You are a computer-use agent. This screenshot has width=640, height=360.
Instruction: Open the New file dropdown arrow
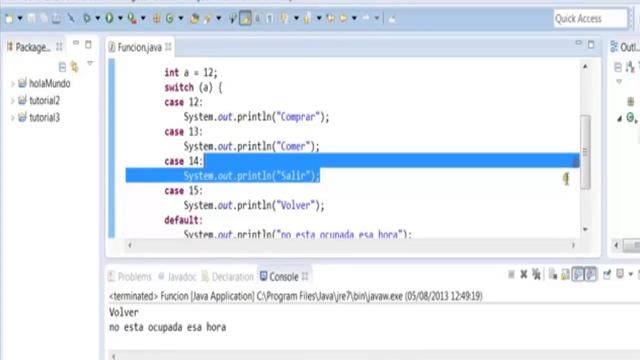tap(19, 18)
